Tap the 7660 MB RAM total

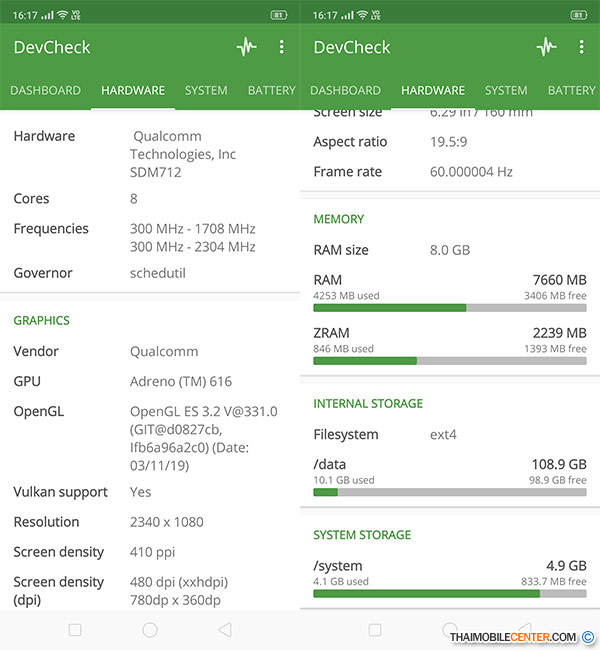tap(559, 280)
